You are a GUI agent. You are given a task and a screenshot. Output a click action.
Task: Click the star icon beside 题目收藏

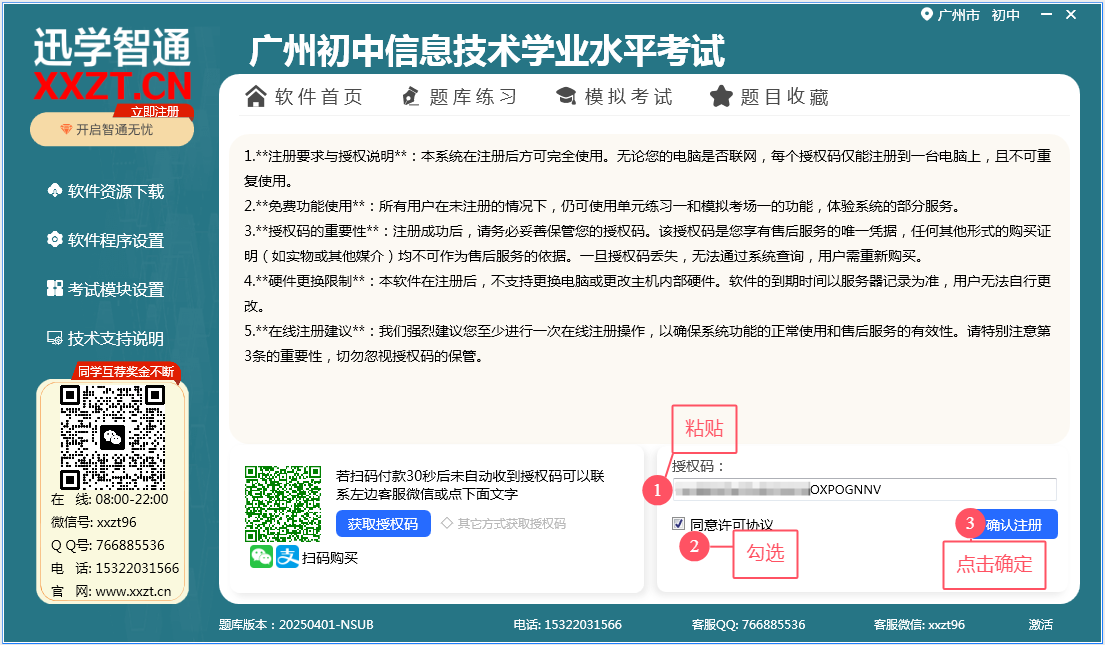click(x=721, y=96)
